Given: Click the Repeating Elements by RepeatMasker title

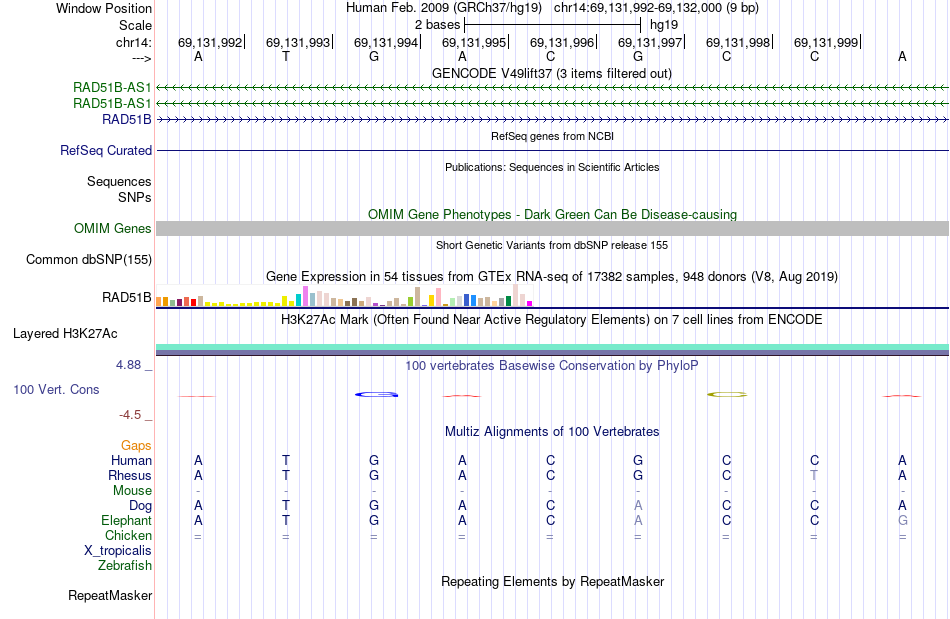Looking at the screenshot, I should (x=552, y=582).
